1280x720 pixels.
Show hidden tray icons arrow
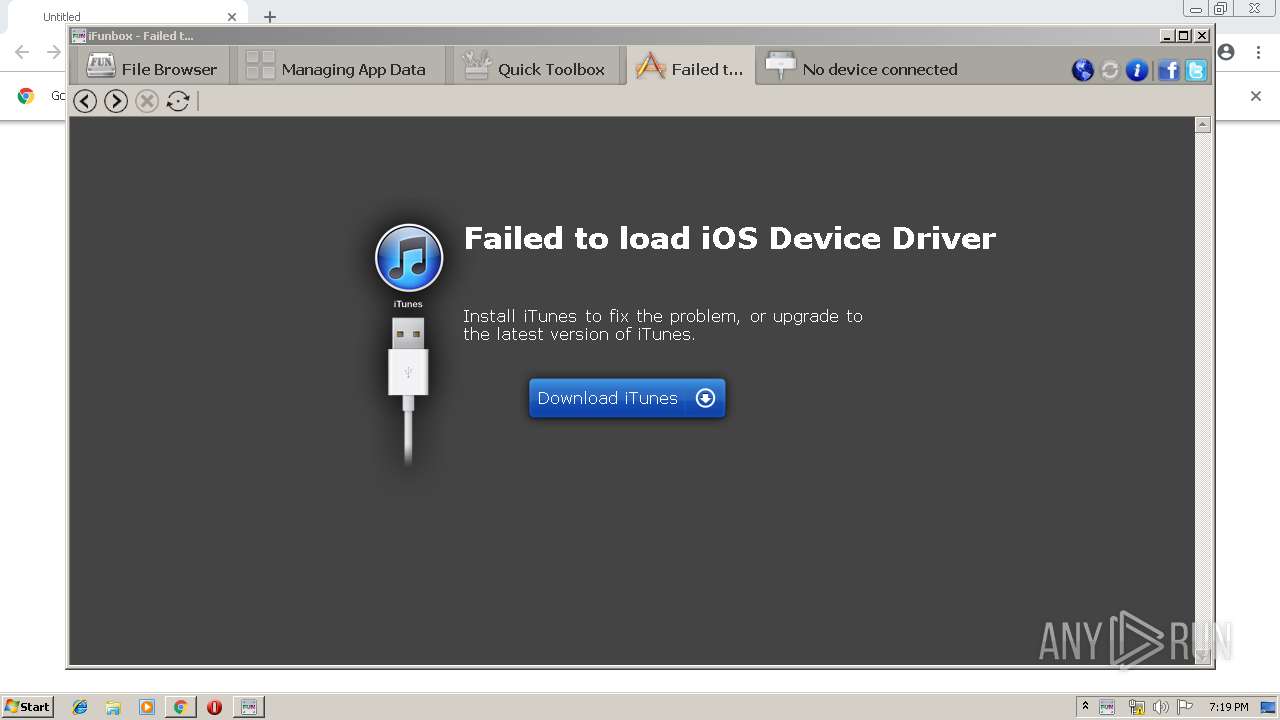pos(1085,706)
